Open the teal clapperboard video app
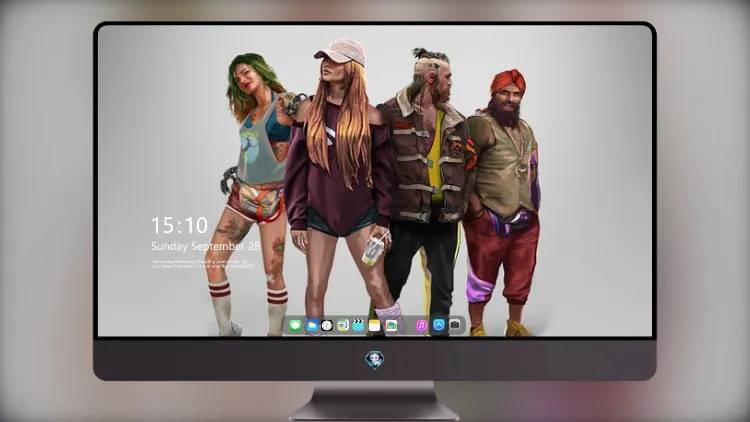Screen dimensions: 750x422 (x=358, y=326)
